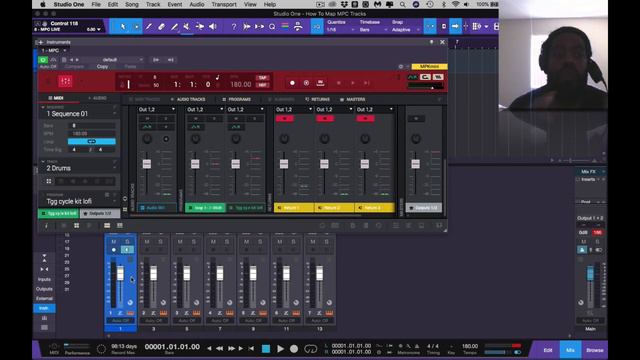This screenshot has width=640, height=360.
Task: Click the MPC overdub circle button
Action: click(x=307, y=83)
